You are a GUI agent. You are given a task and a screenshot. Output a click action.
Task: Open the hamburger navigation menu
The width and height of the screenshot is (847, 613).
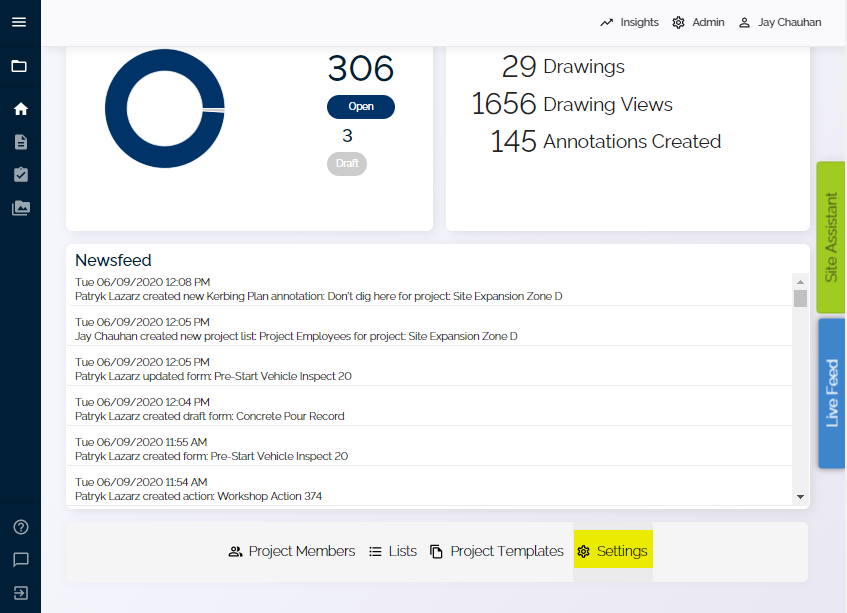[x=20, y=22]
